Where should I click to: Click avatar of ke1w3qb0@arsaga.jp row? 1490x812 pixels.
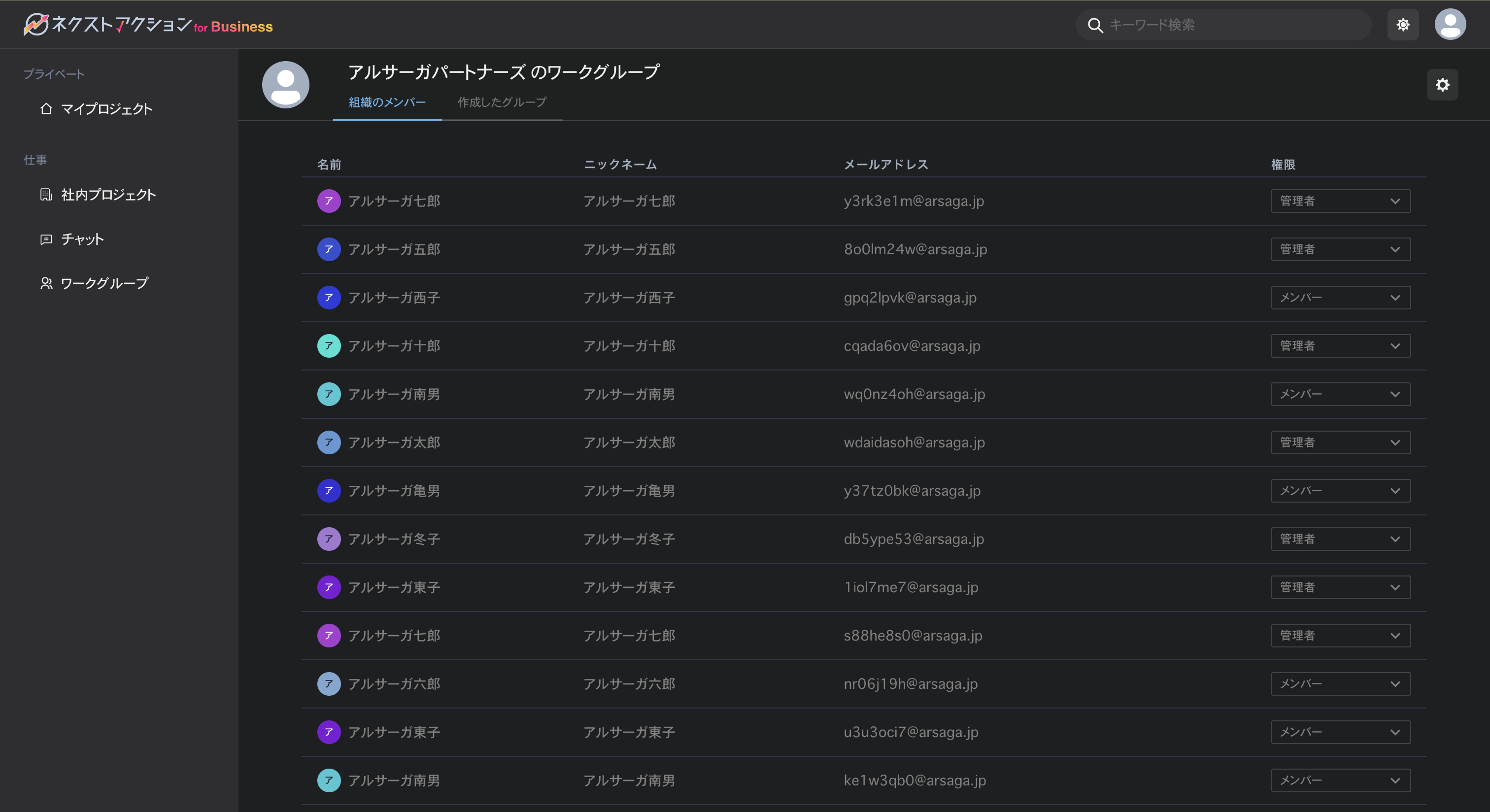[x=329, y=780]
